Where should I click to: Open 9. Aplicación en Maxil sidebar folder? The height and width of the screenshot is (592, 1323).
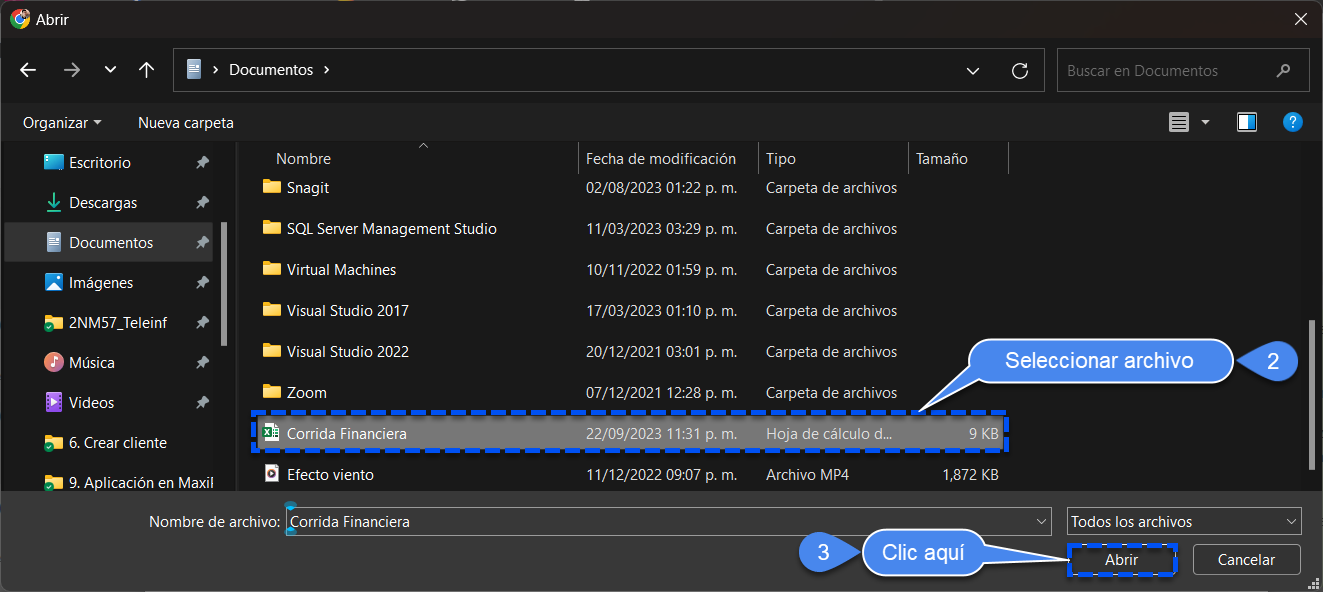(110, 481)
